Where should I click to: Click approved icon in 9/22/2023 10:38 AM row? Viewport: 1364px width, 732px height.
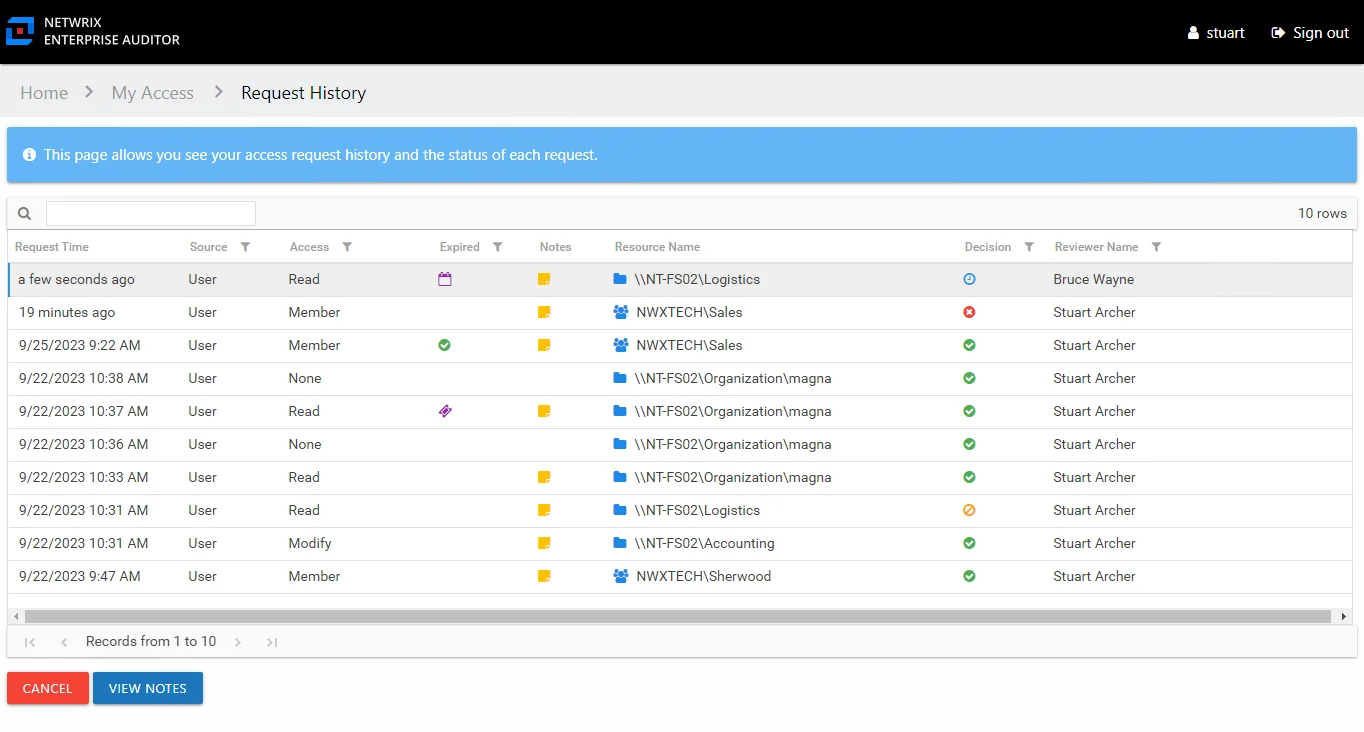[969, 379]
